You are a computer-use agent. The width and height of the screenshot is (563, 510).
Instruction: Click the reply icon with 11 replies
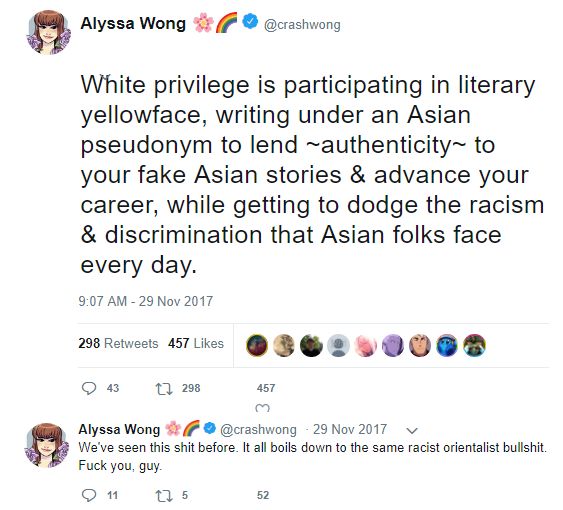pos(89,495)
